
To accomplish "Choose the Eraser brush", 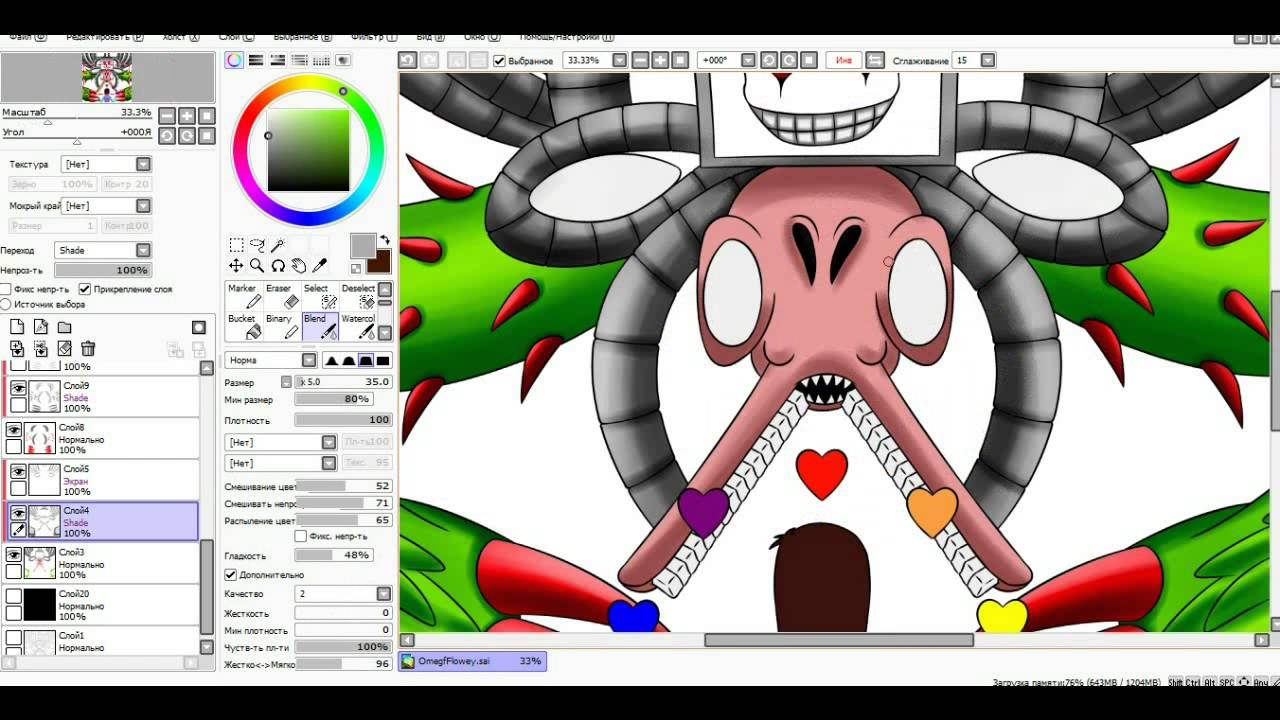I will [281, 296].
